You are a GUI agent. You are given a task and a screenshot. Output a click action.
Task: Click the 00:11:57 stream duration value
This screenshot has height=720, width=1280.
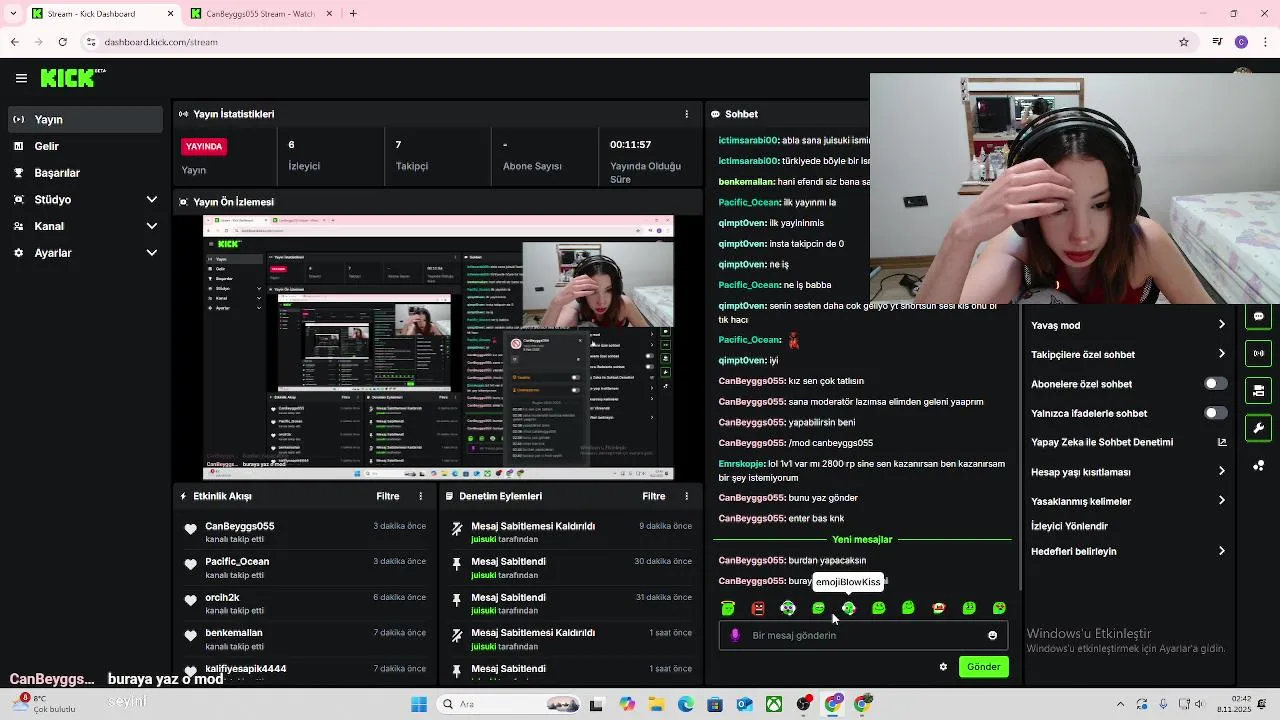point(630,145)
